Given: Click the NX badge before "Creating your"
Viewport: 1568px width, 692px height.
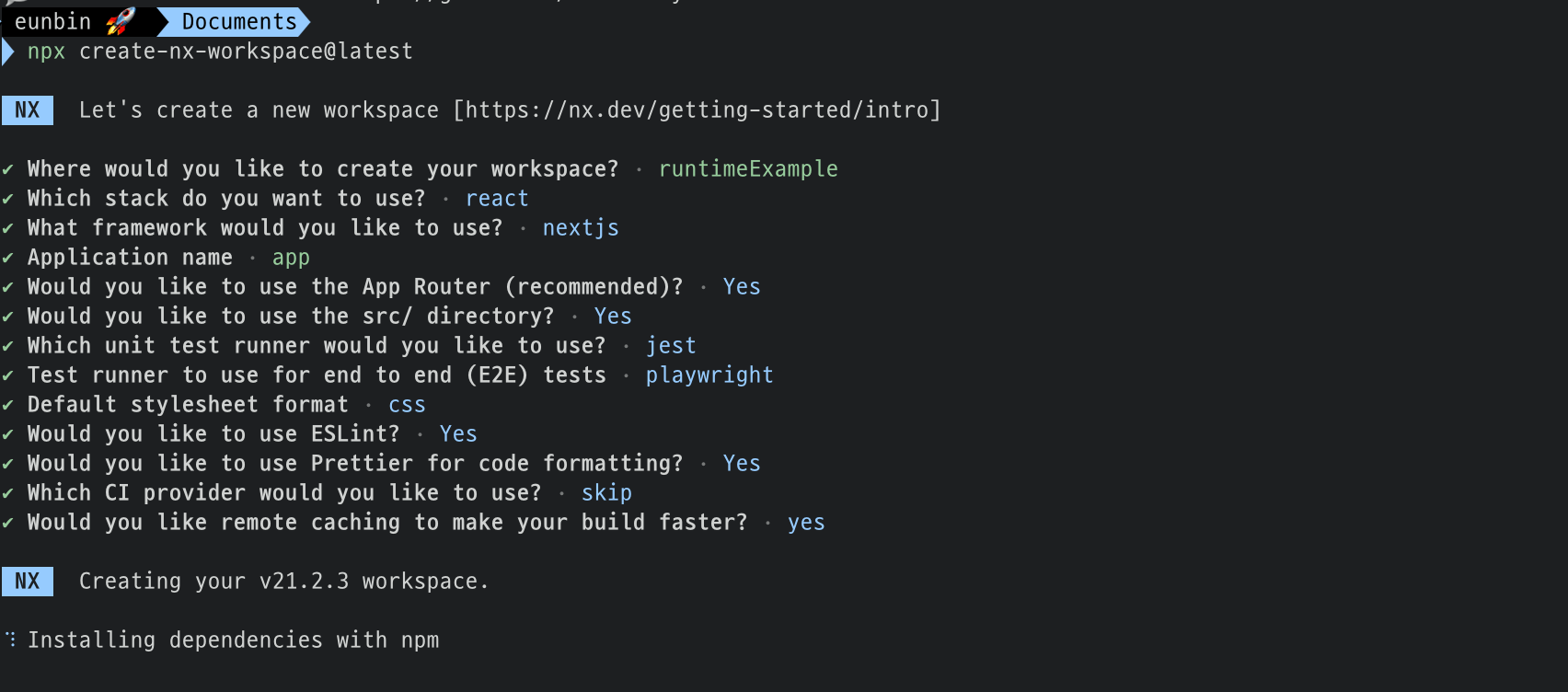Looking at the screenshot, I should [x=28, y=582].
